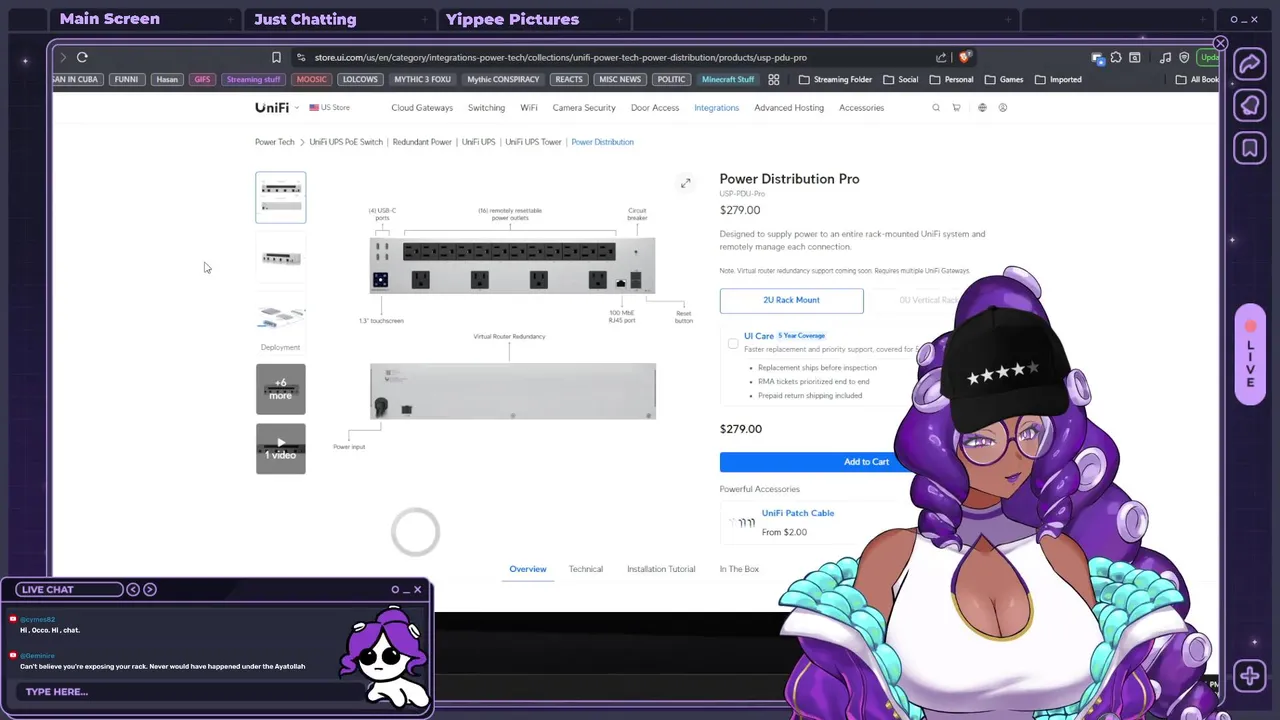Screen dimensions: 1280x720
Task: Select the 2U Rack Mount option
Action: tap(791, 300)
